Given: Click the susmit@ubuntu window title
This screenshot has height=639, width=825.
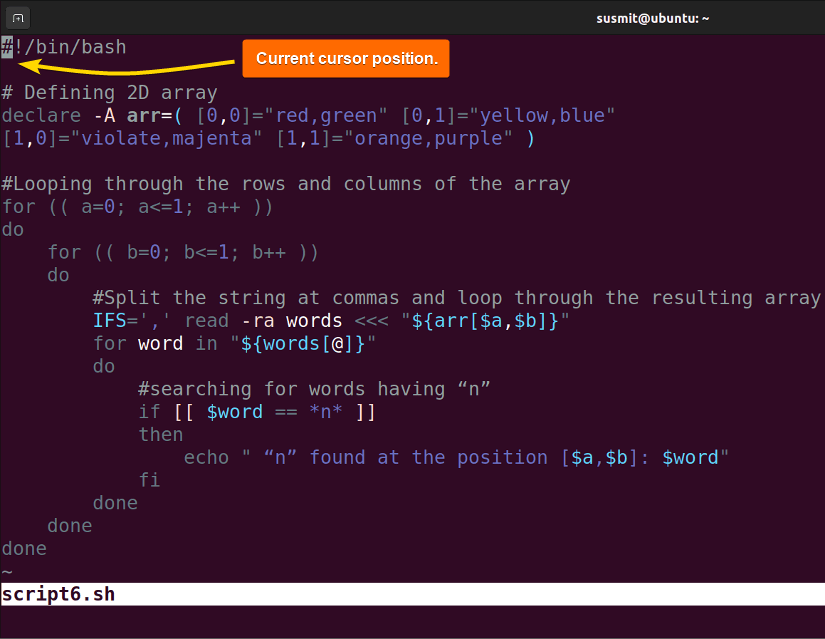Looking at the screenshot, I should pos(652,18).
